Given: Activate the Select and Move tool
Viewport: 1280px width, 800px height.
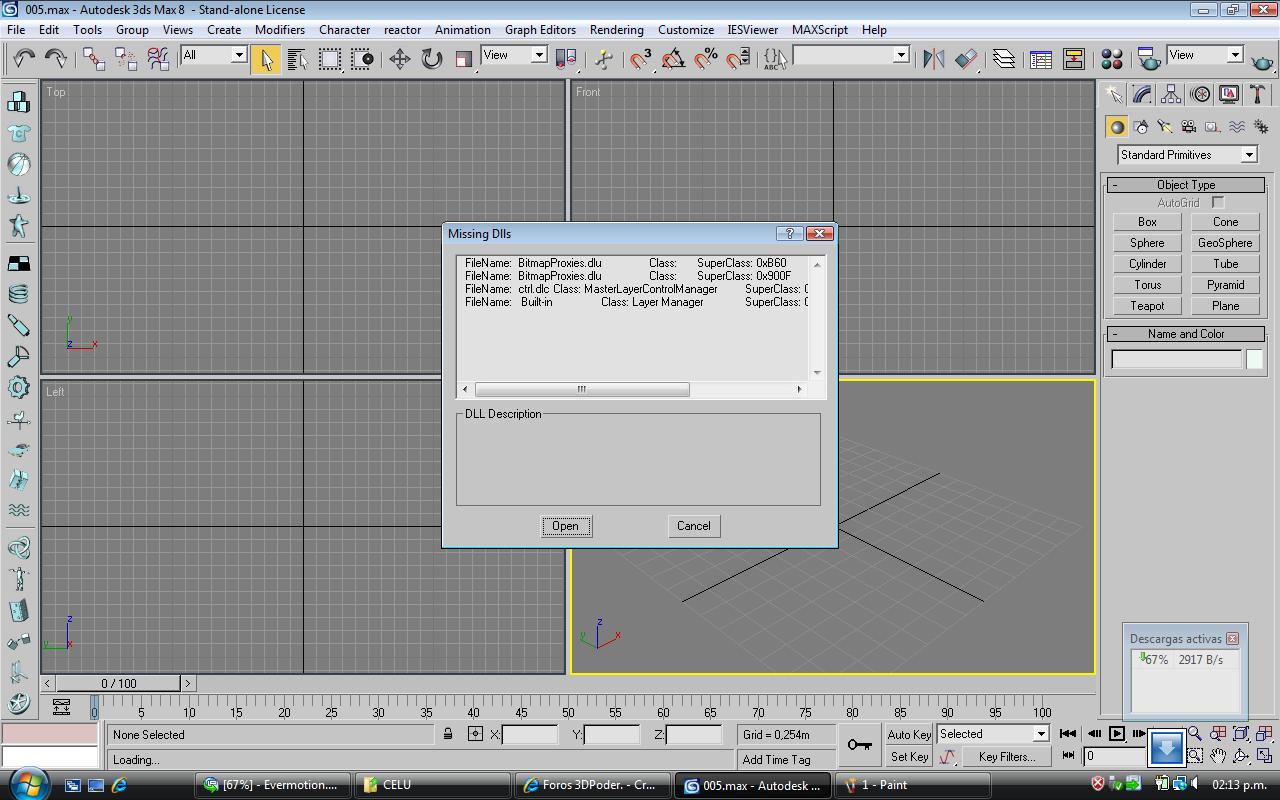Looking at the screenshot, I should 400,59.
